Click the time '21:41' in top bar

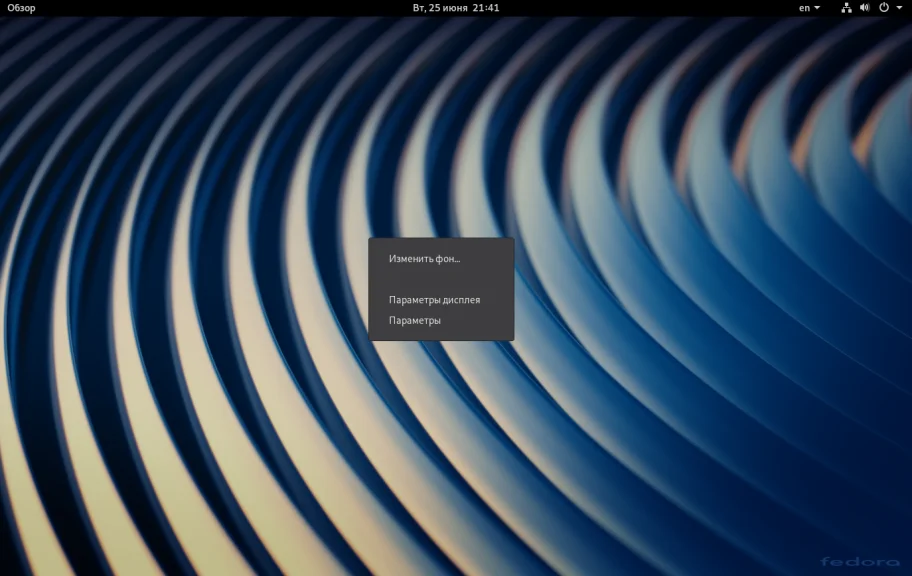486,8
